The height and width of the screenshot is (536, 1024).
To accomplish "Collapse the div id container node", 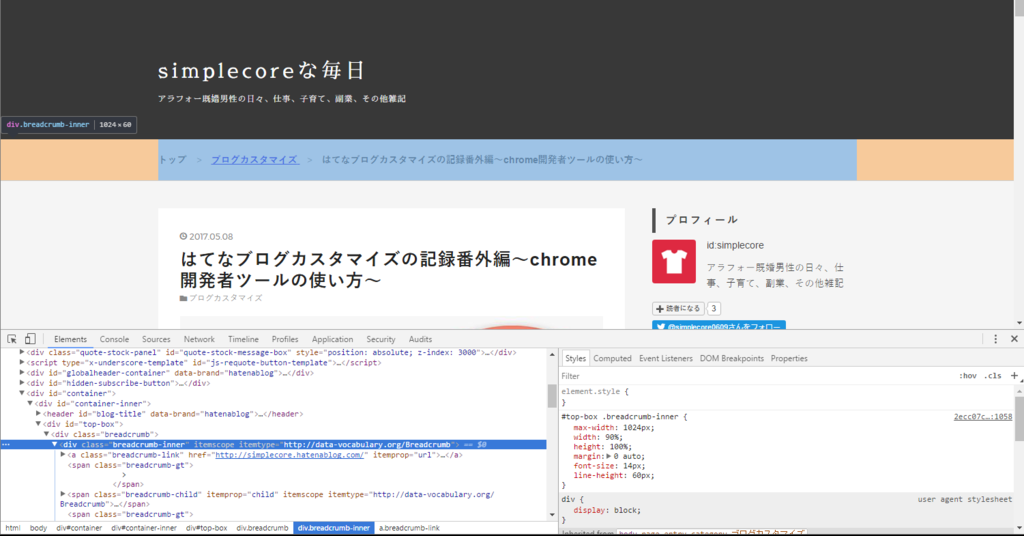I will (x=22, y=394).
